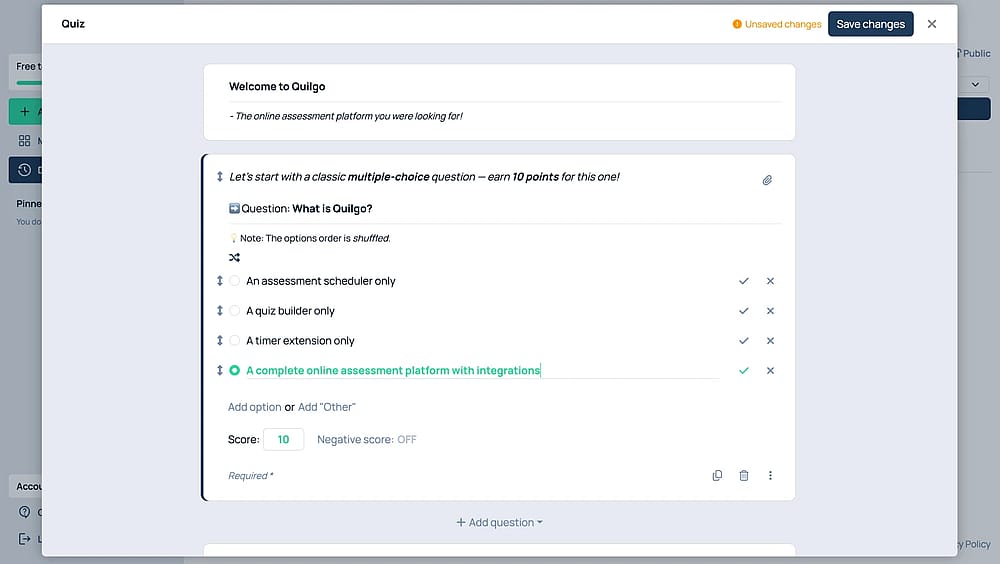1000x564 pixels.
Task: Toggle the shuffle options order icon
Action: pyautogui.click(x=234, y=258)
